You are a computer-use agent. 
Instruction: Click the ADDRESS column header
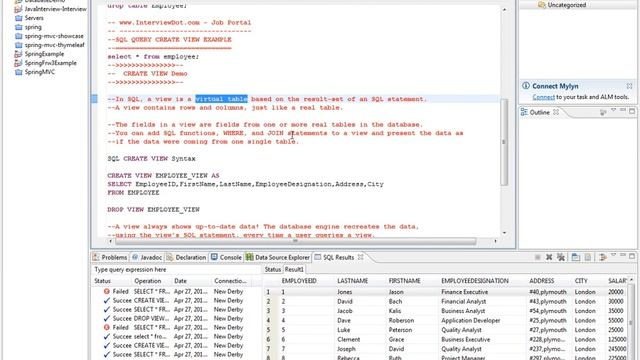tap(541, 281)
